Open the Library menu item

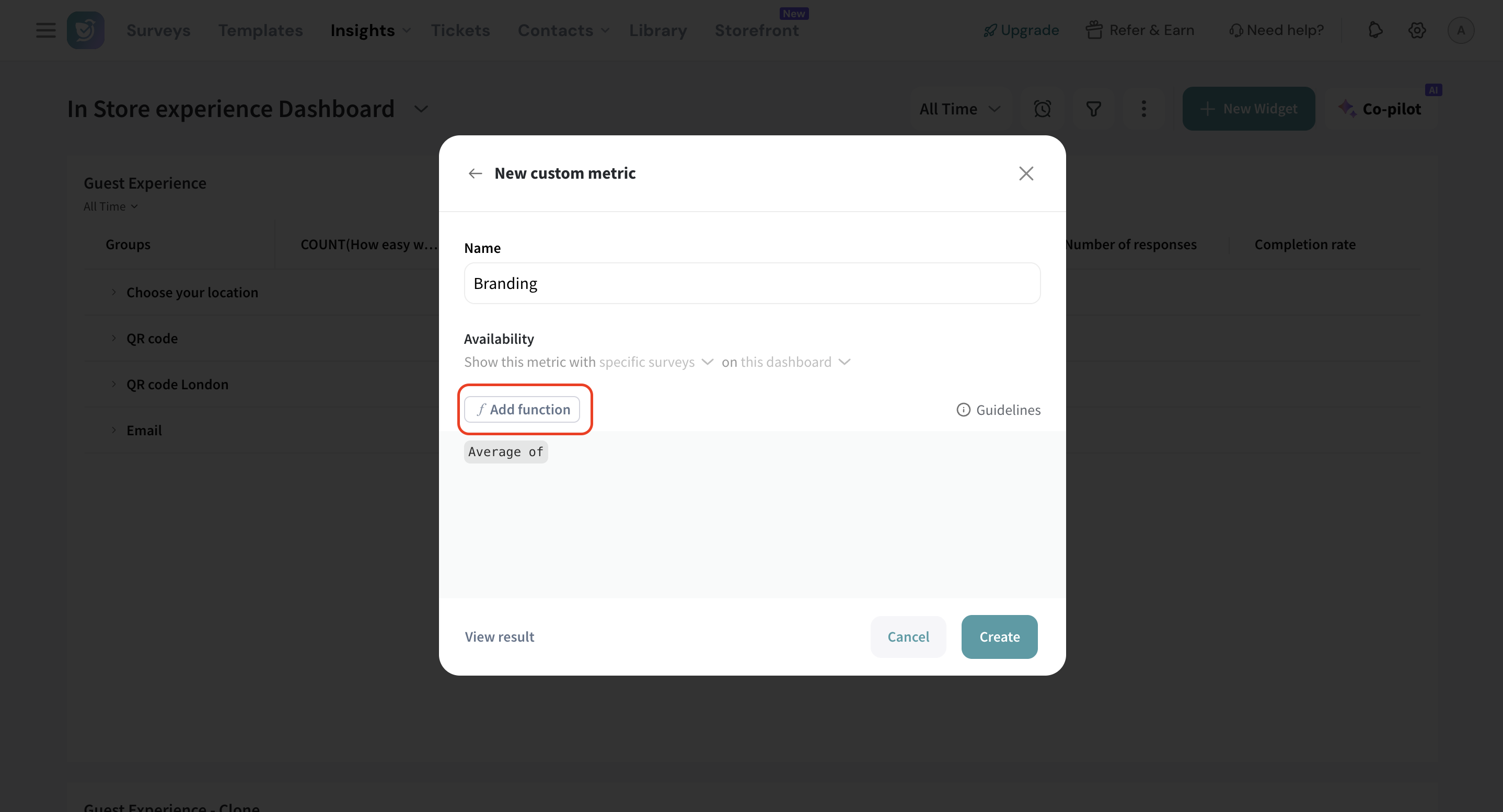(x=657, y=30)
